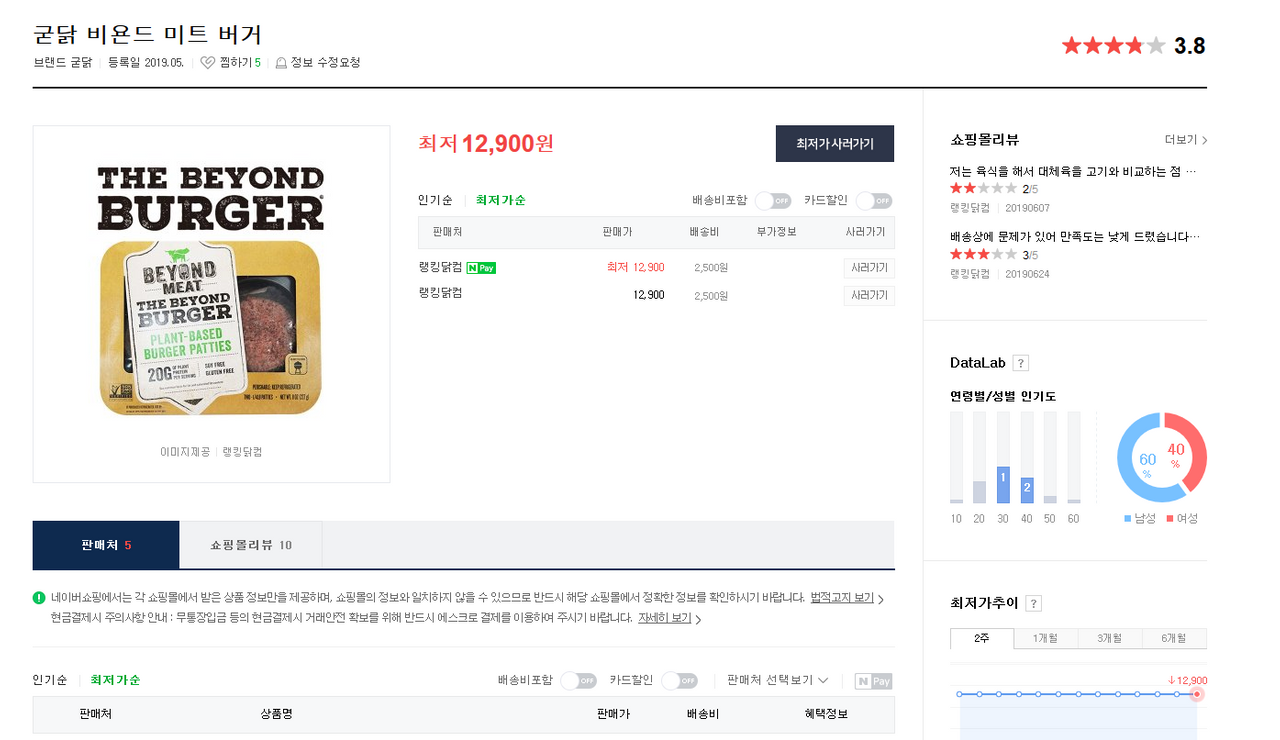Viewport: 1280px width, 740px height.
Task: Click the 정보 수정요청 bell icon
Action: [x=281, y=63]
